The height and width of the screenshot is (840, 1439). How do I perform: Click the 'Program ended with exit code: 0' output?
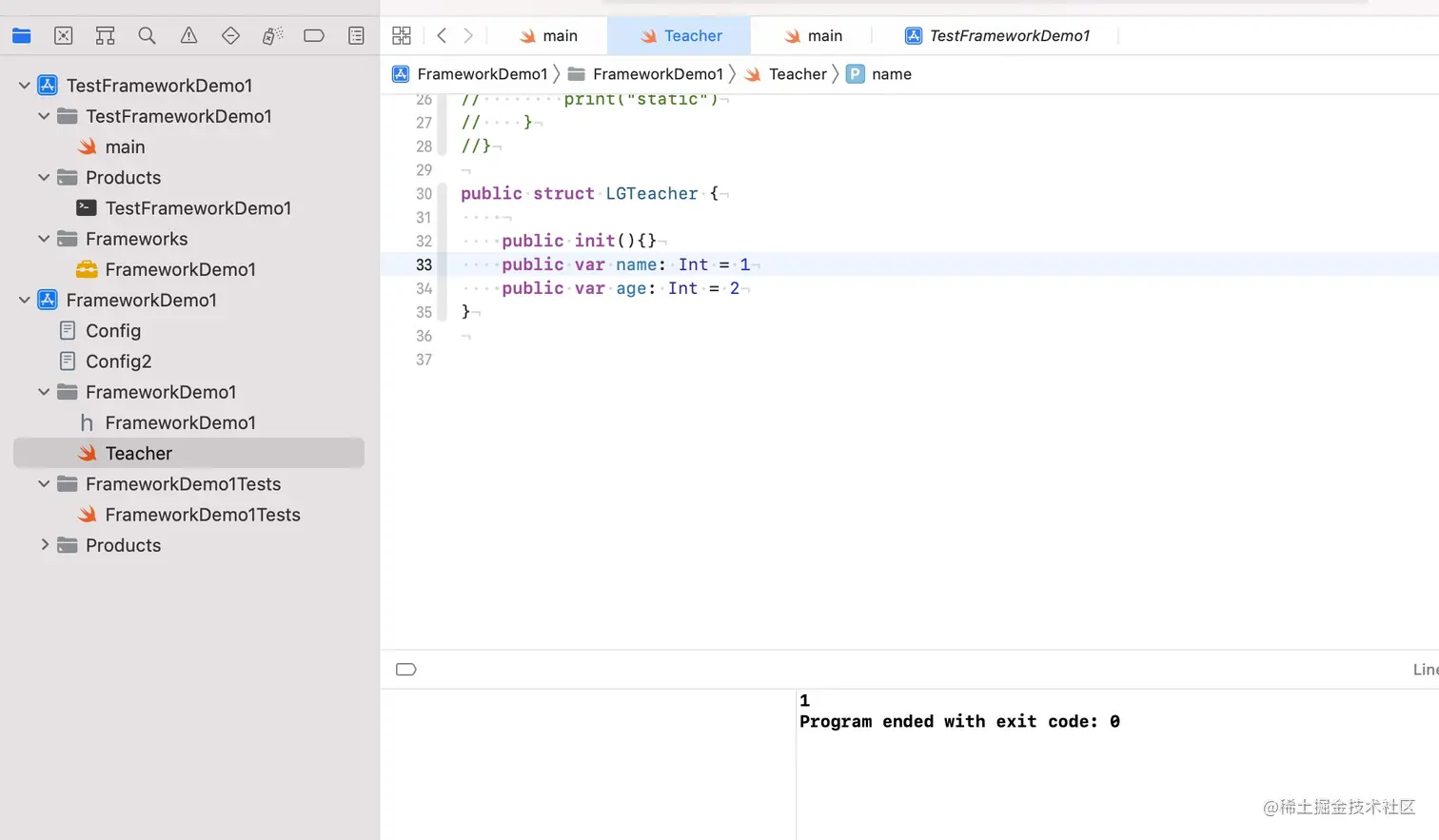[959, 722]
